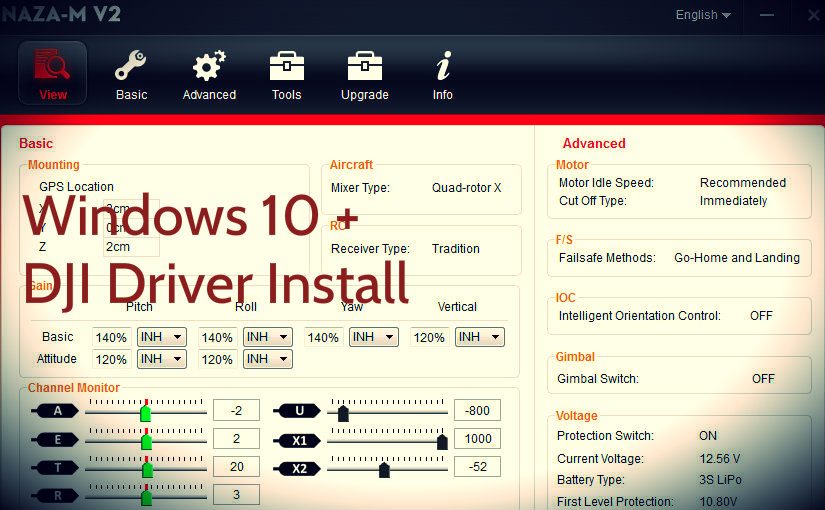825x510 pixels.
Task: Click channel E label badge
Action: (56, 439)
